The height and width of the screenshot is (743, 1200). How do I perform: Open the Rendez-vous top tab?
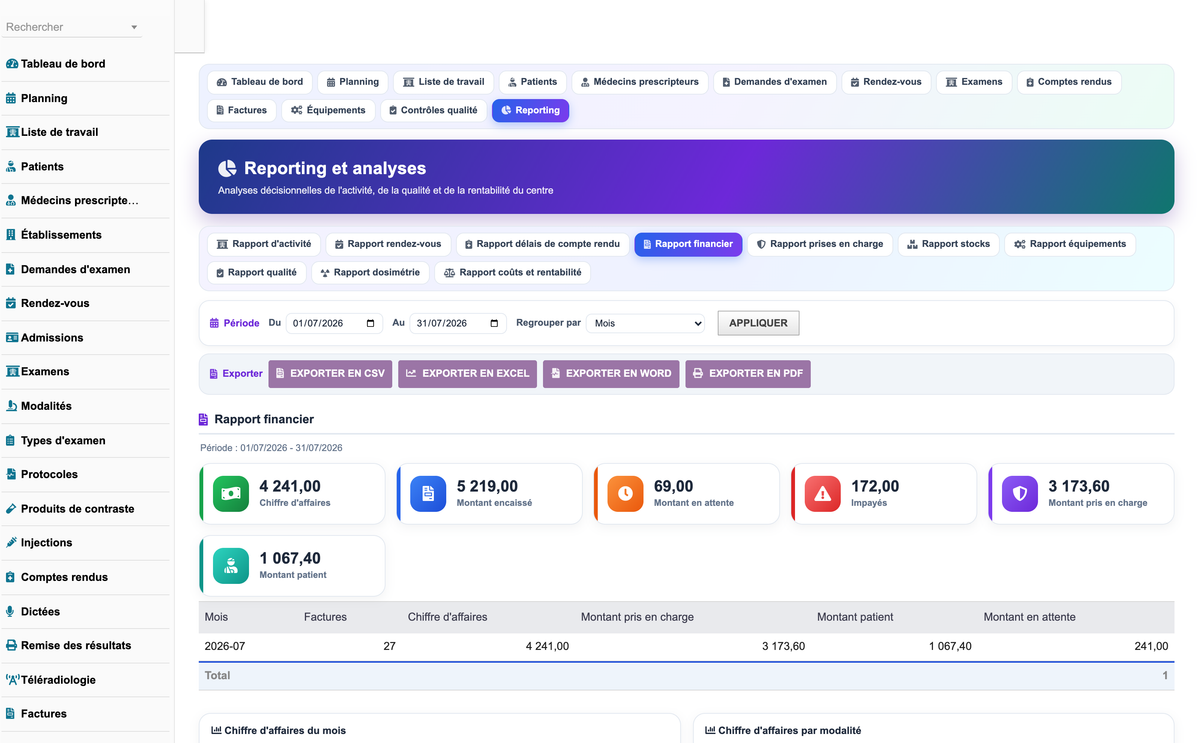coord(886,82)
